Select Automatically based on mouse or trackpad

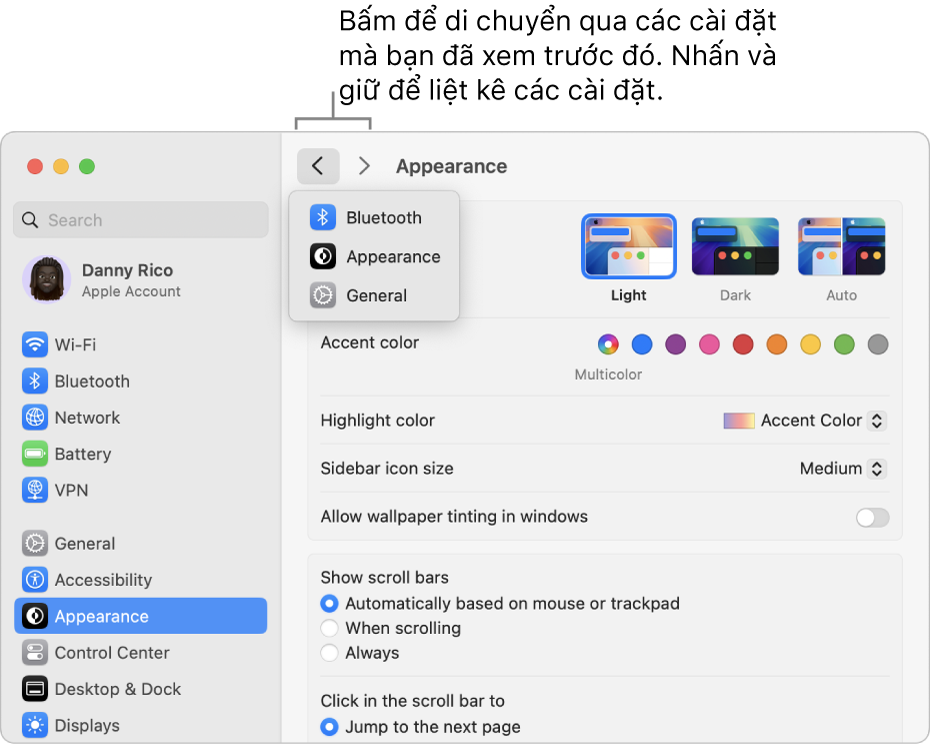coord(330,604)
